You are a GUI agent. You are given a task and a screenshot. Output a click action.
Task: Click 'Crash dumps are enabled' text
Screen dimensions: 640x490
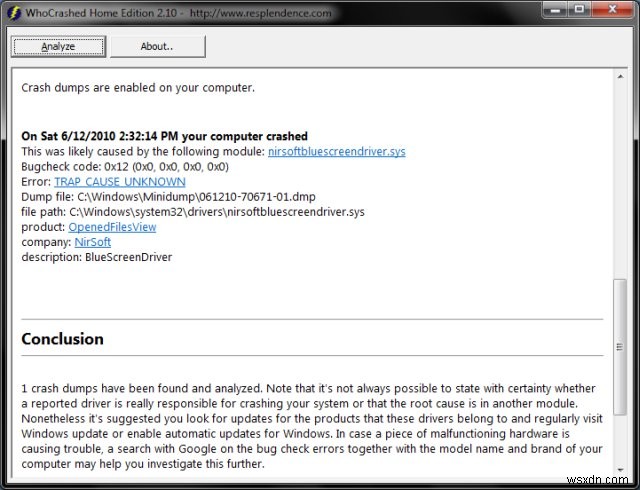[138, 88]
